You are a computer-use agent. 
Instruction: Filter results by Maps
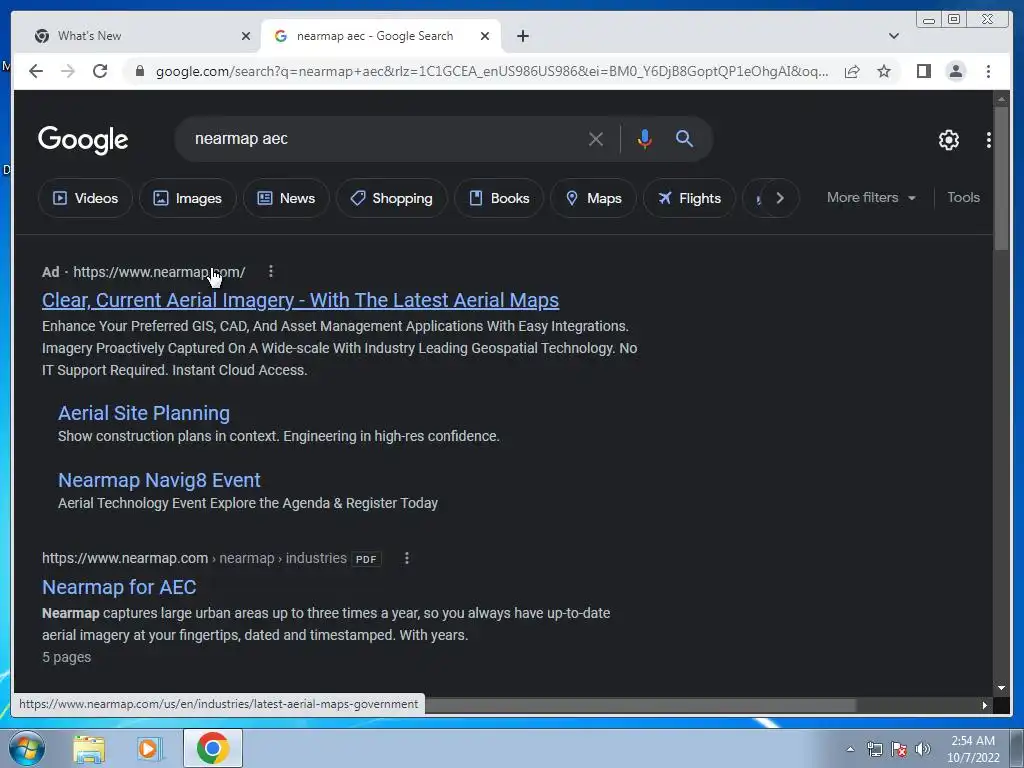click(593, 198)
